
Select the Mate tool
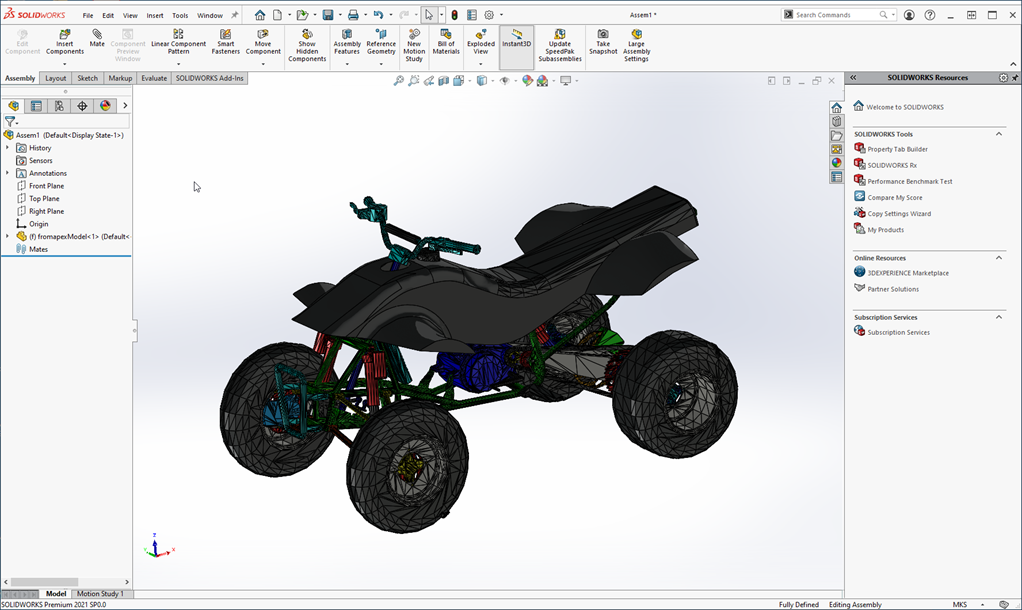coord(96,40)
